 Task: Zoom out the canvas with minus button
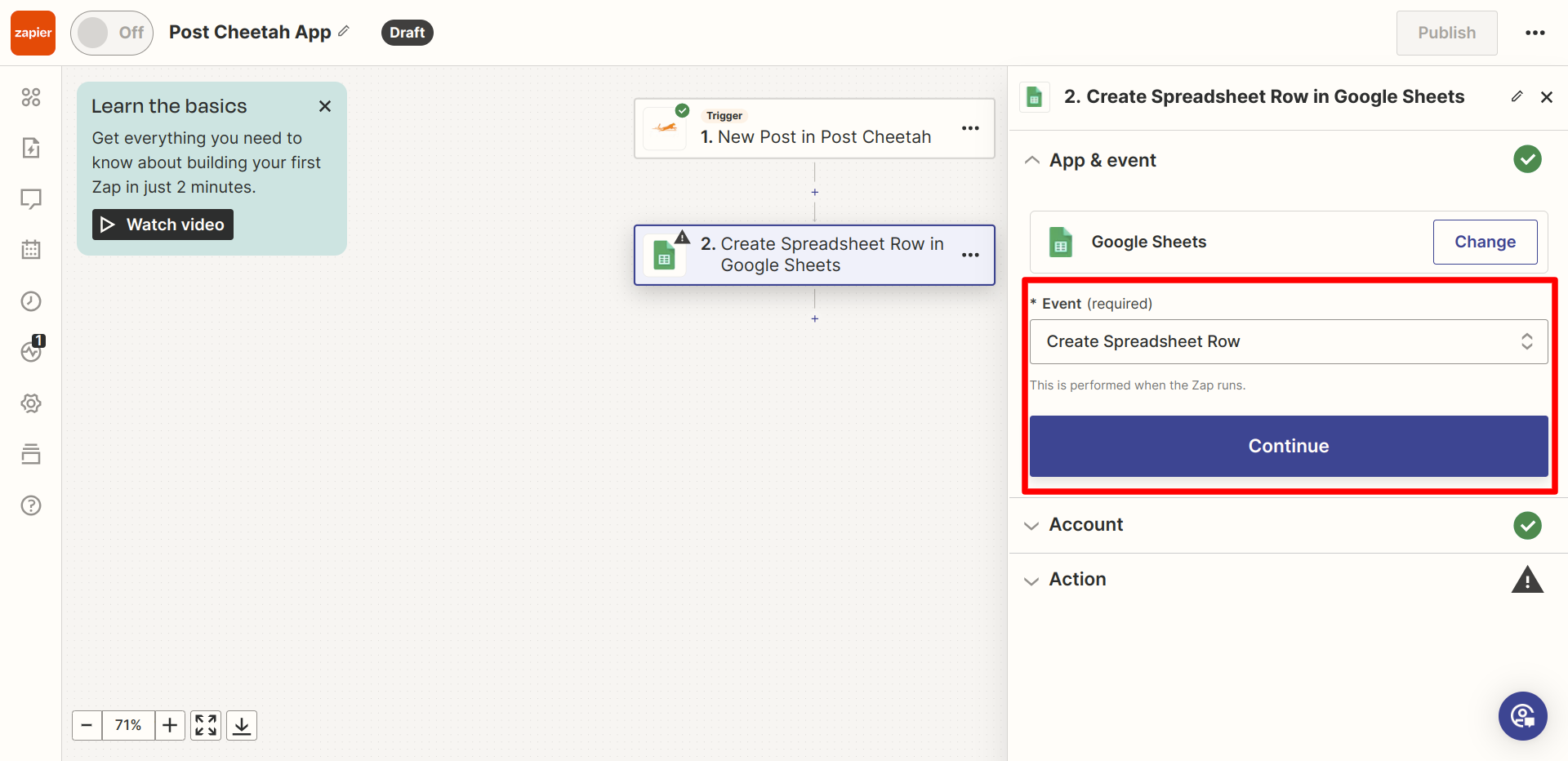(87, 725)
